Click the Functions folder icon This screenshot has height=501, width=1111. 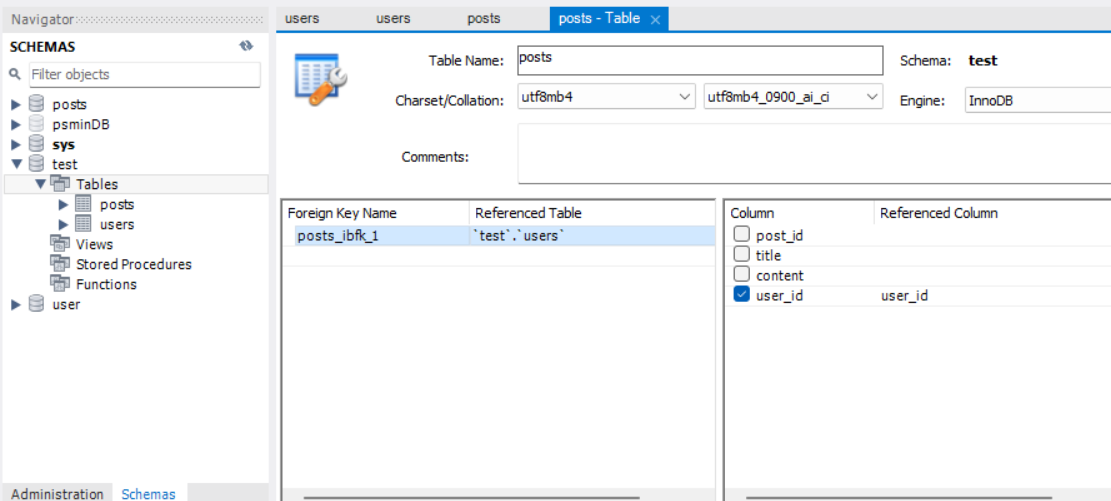coord(60,283)
